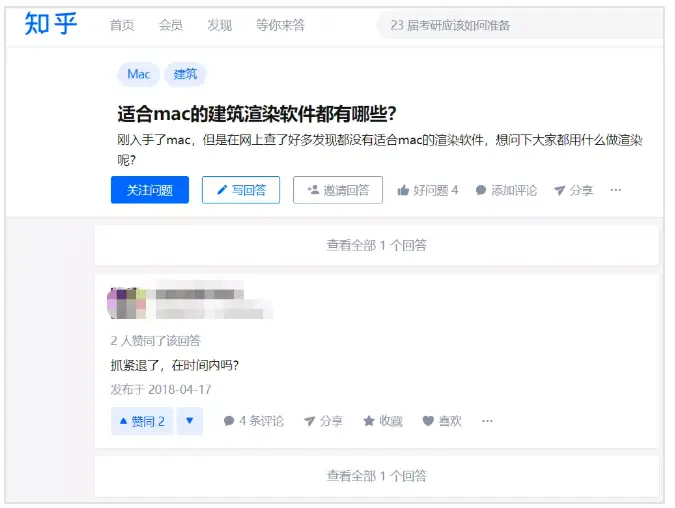The height and width of the screenshot is (508, 675).
Task: Open the answer's more options ellipsis
Action: point(487,421)
